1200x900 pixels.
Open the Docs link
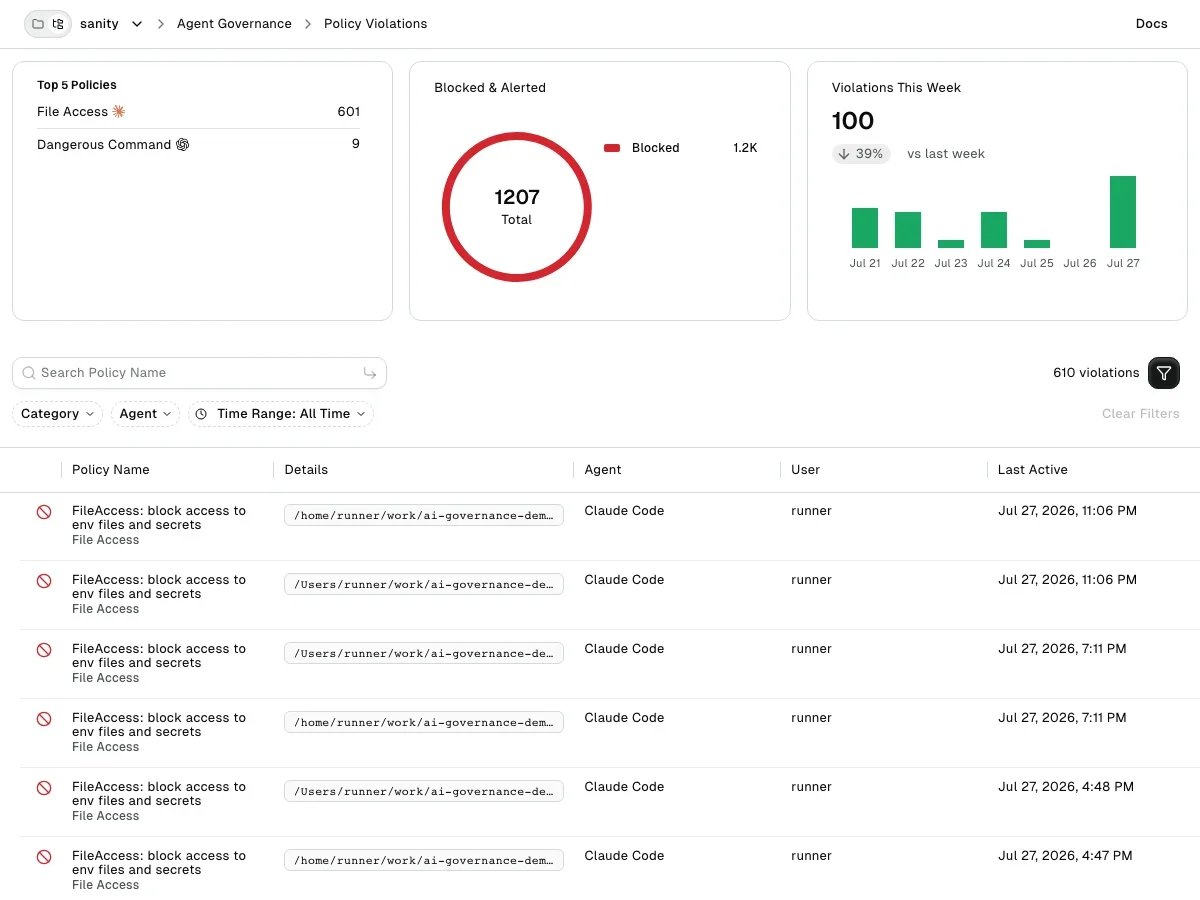[x=1151, y=24]
